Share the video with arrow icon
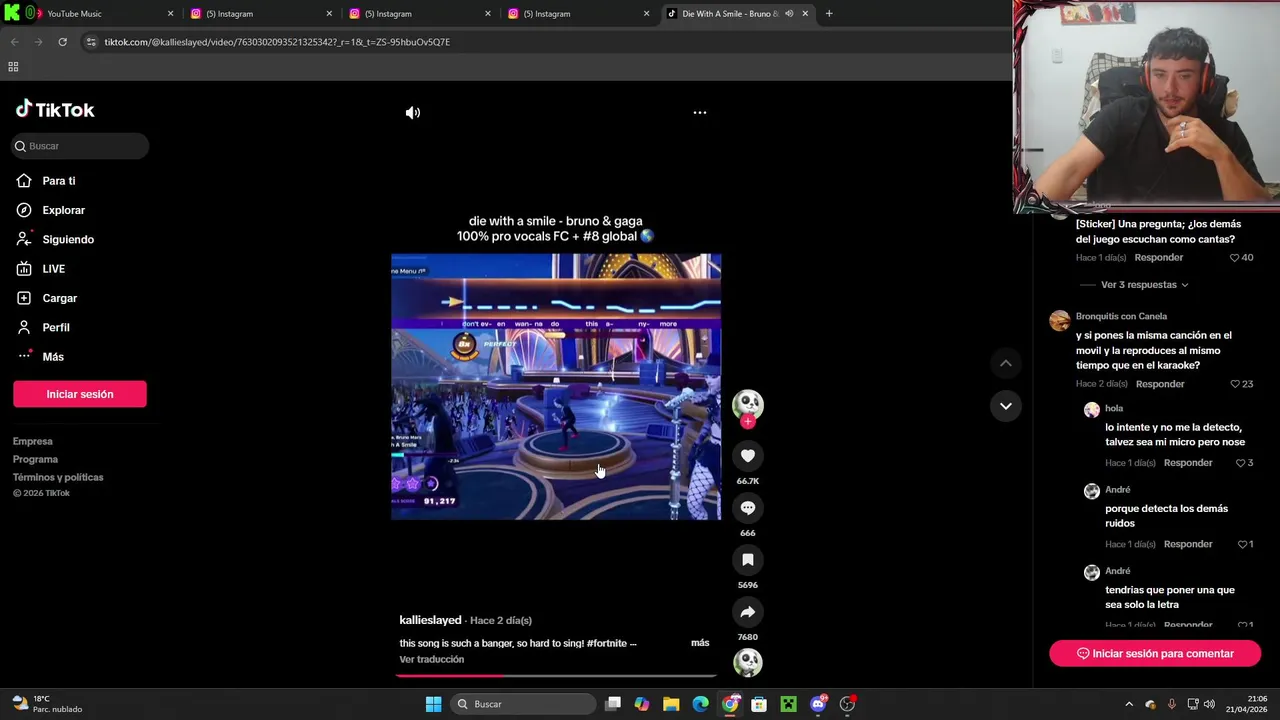1280x720 pixels. [747, 612]
